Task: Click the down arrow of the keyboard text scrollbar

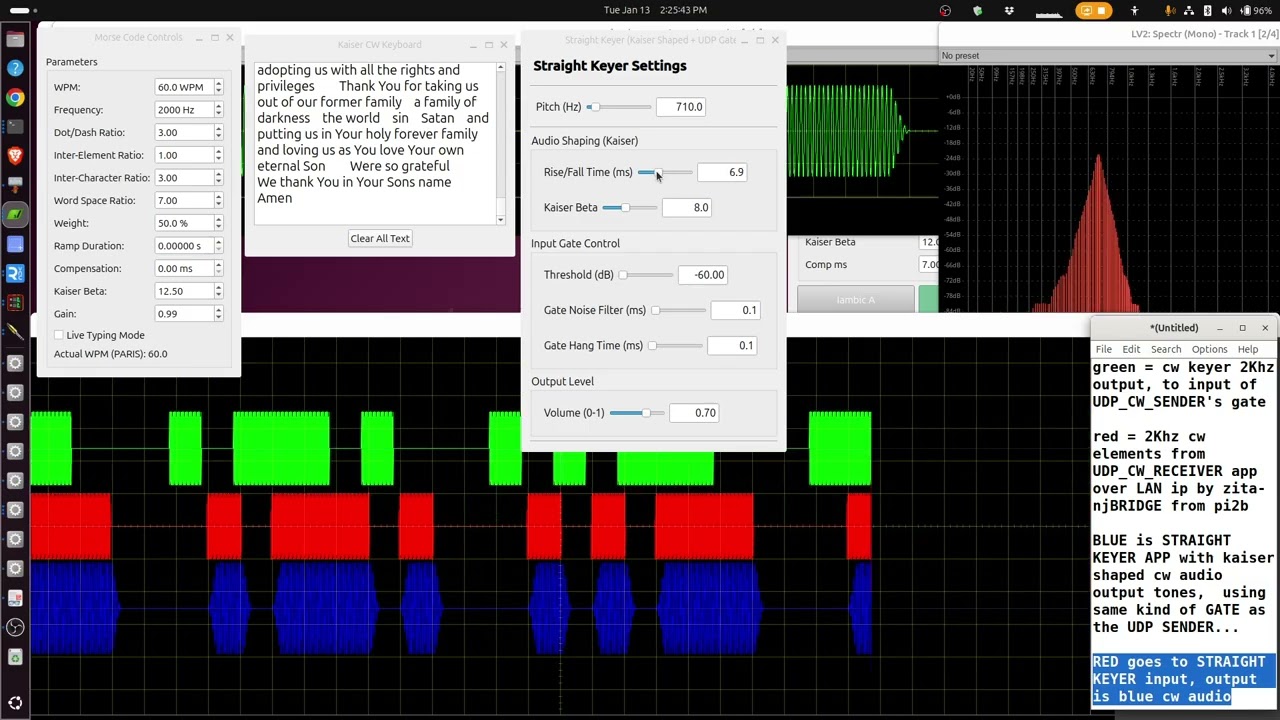Action: point(501,219)
